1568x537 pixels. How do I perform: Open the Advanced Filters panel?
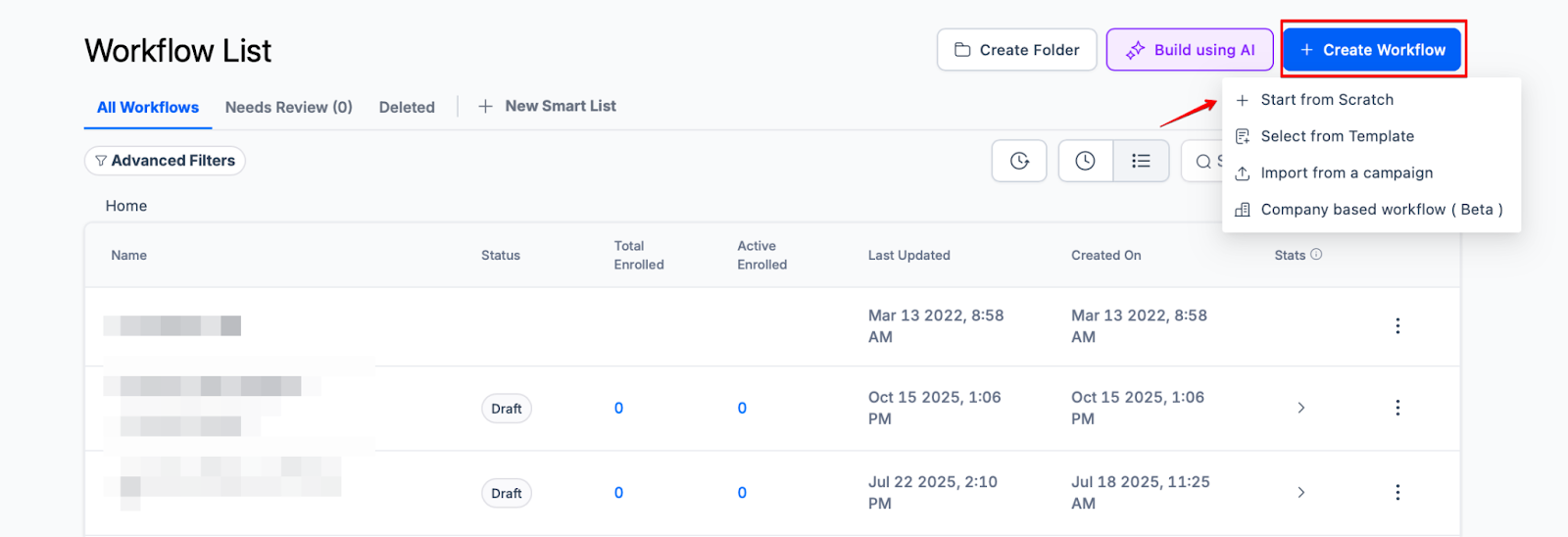click(x=165, y=161)
